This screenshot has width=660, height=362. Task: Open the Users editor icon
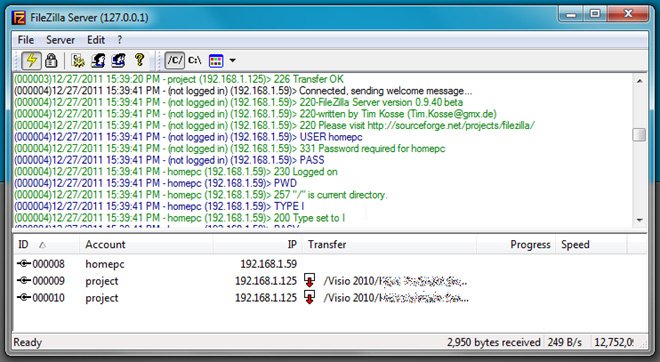click(x=98, y=61)
